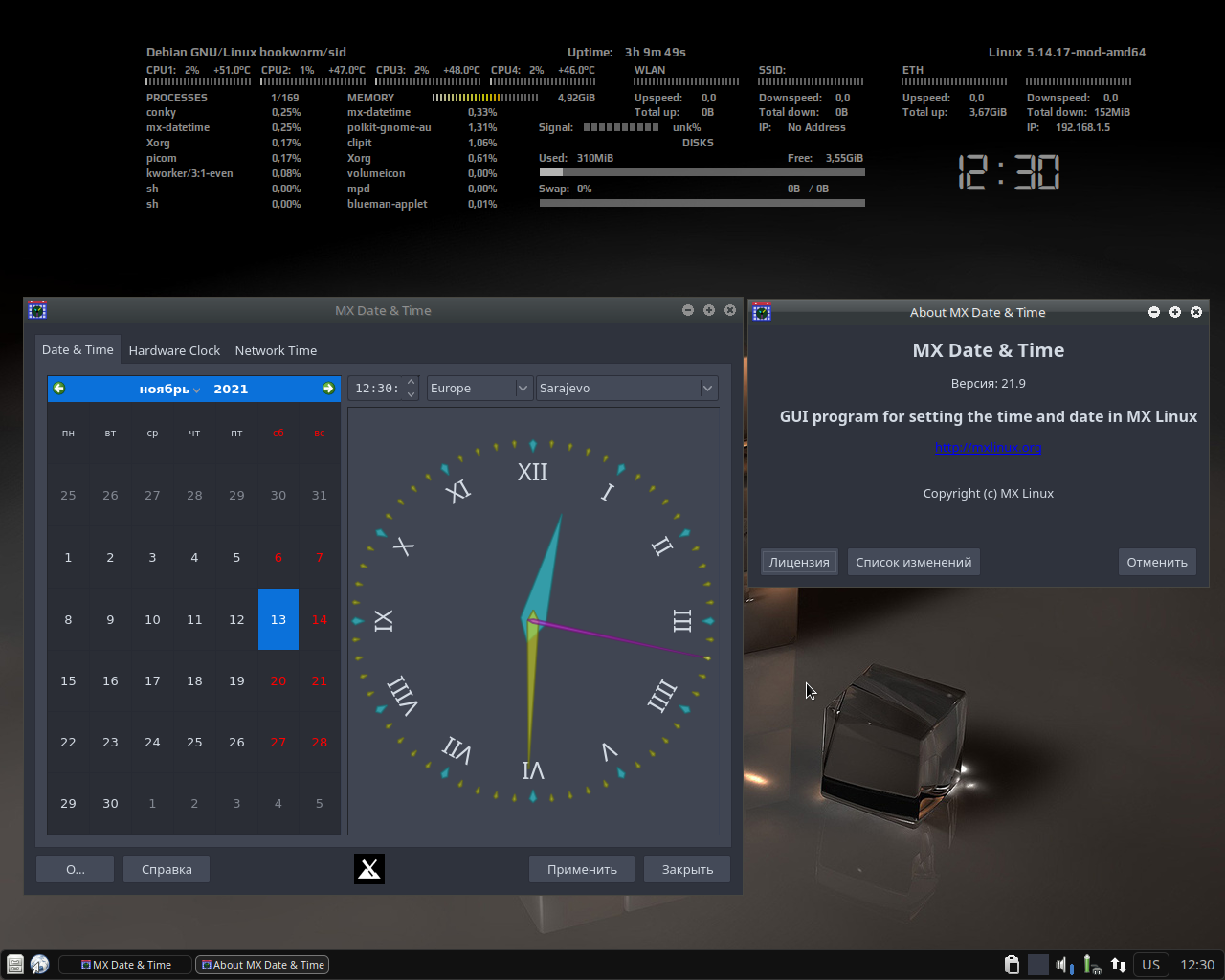
Task: Click the volume tray icon
Action: coord(1065,965)
